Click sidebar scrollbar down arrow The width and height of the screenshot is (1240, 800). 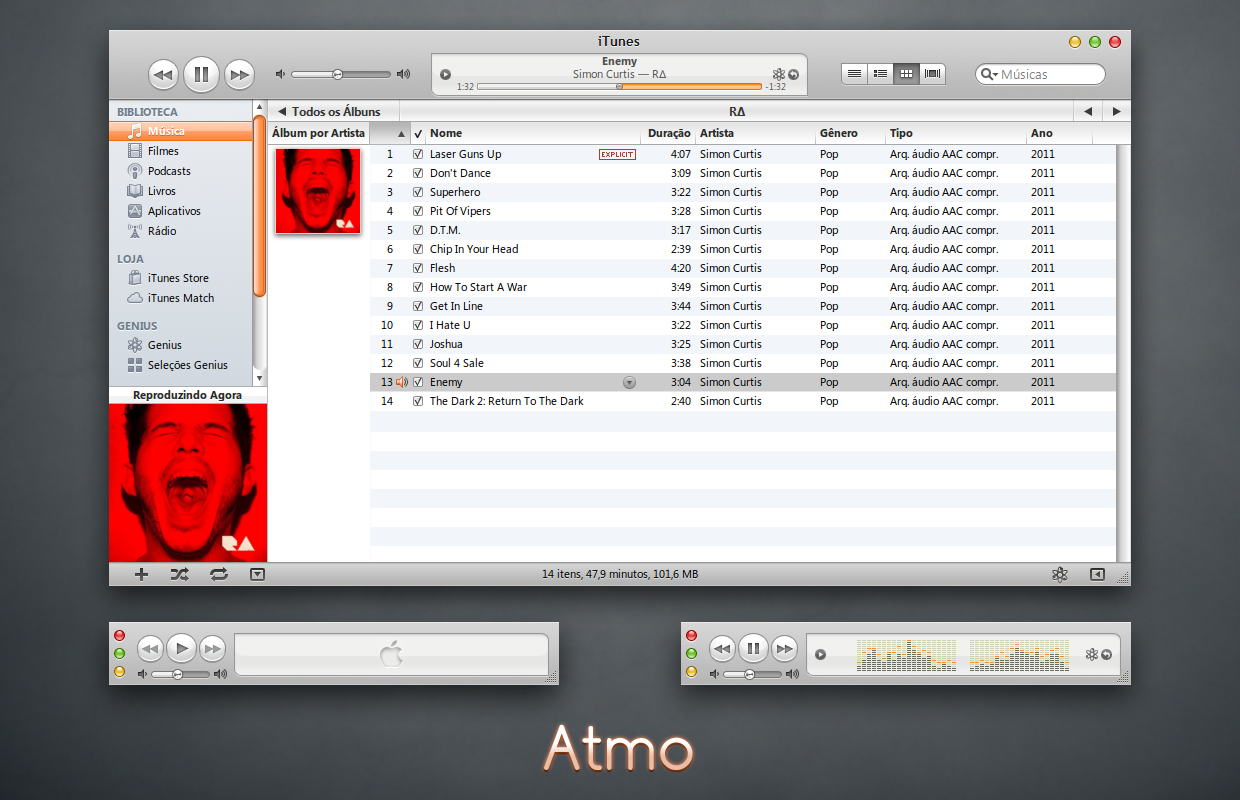tap(259, 378)
